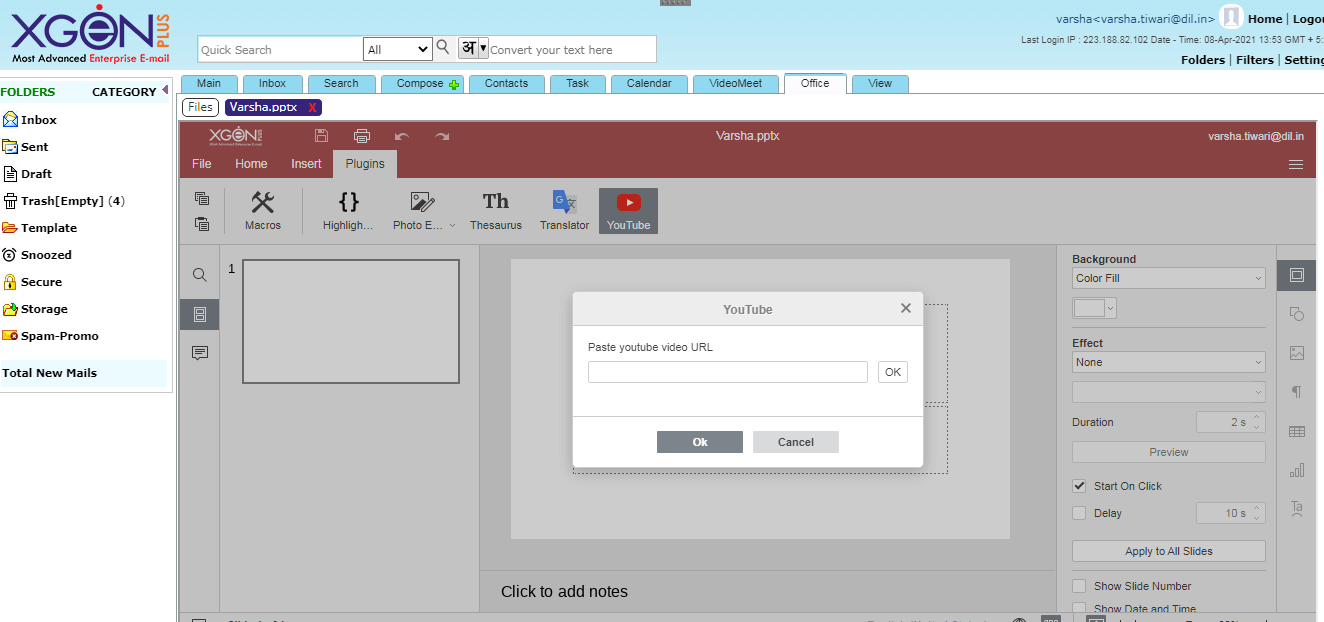1324x622 pixels.
Task: Click the Home link at top right
Action: tap(1265, 19)
